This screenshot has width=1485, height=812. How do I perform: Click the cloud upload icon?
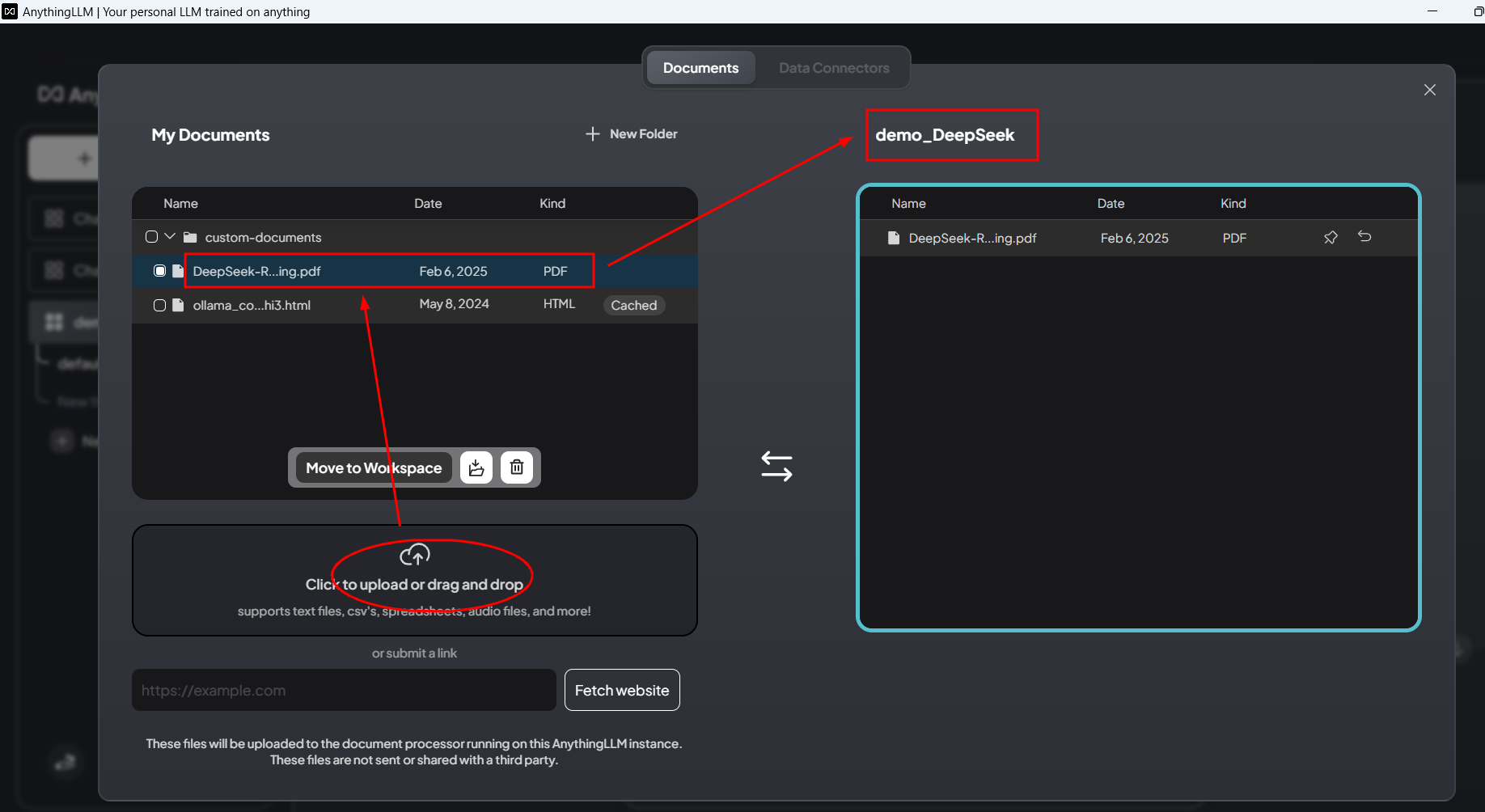[415, 554]
